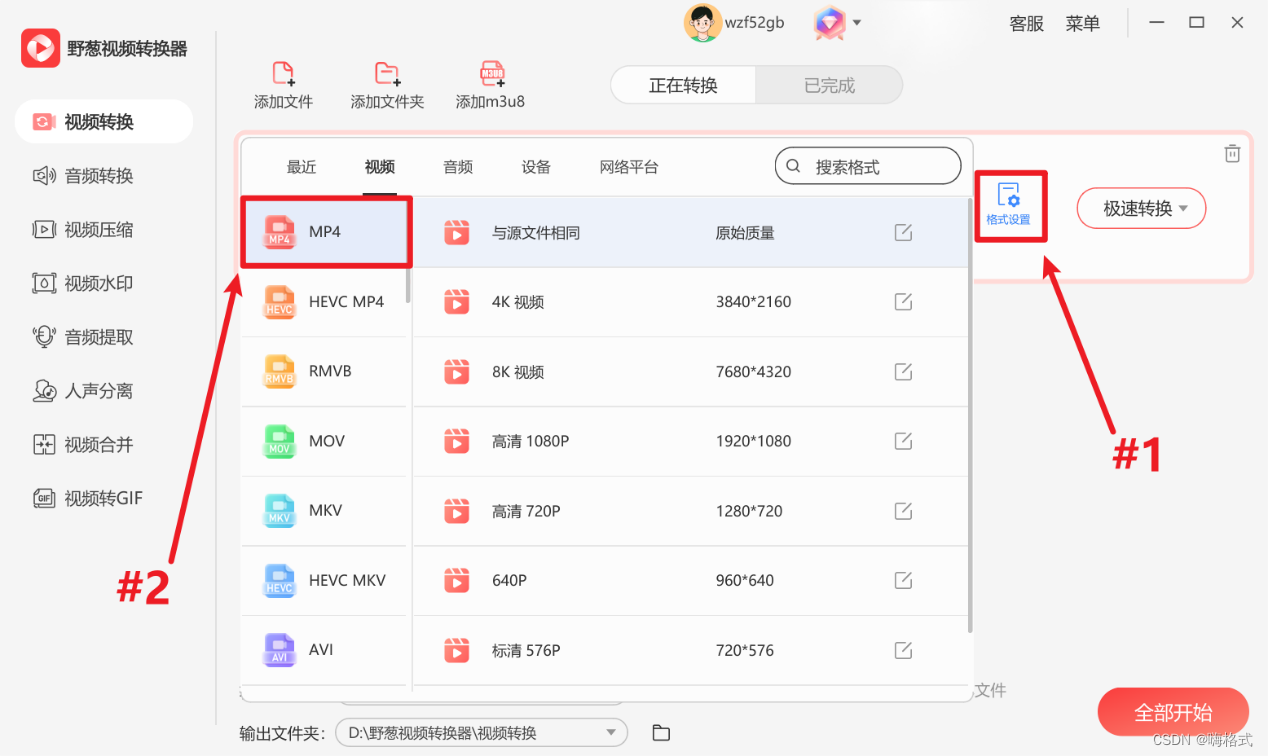Select the MP4 format

[x=326, y=232]
